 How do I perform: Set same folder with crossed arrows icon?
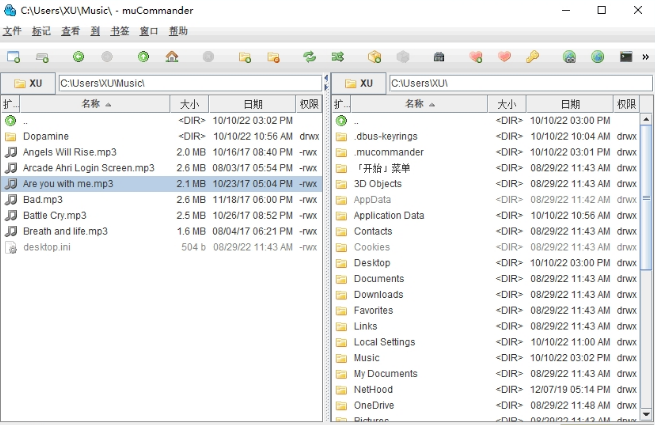click(x=338, y=56)
